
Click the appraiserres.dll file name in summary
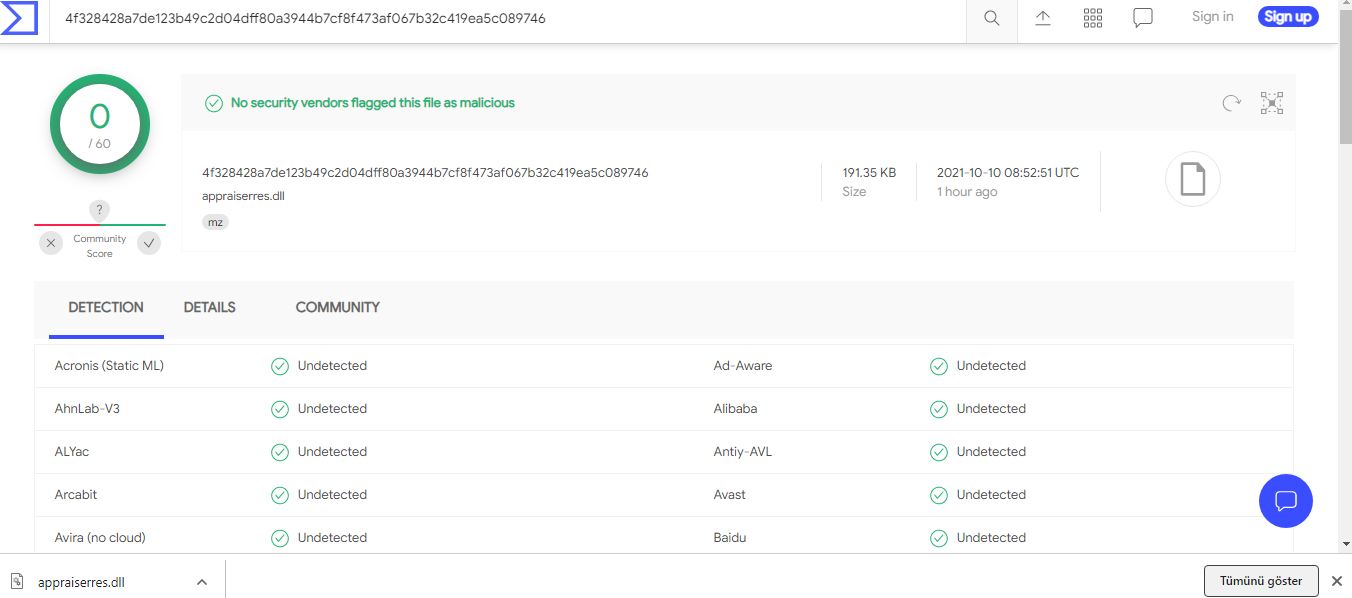coord(244,196)
